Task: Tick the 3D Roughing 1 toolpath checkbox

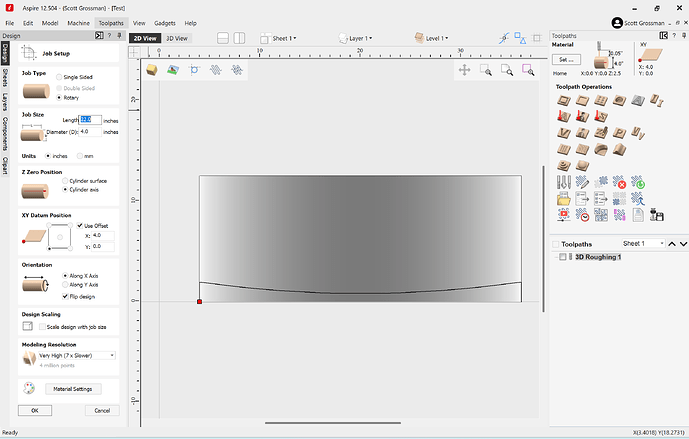Action: [x=564, y=257]
